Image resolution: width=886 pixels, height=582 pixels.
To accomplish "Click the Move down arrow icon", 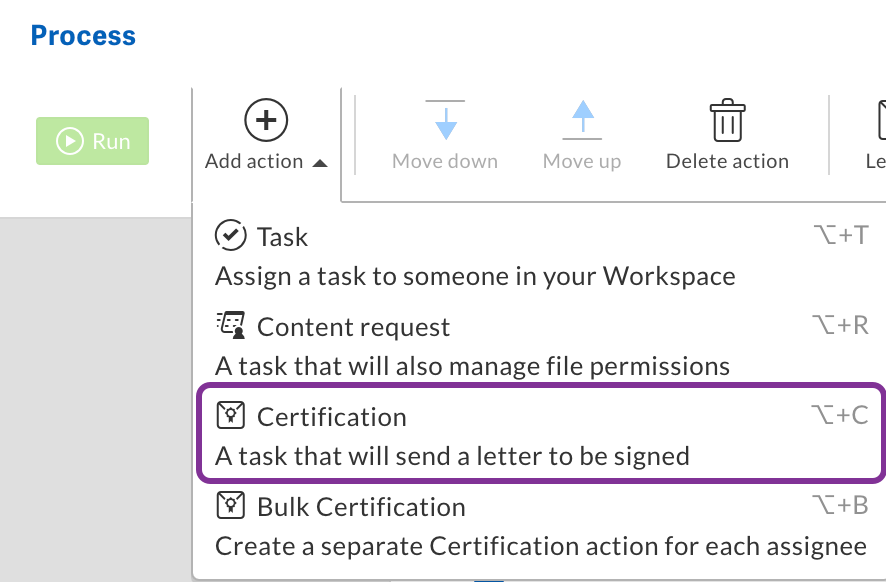I will 445,121.
